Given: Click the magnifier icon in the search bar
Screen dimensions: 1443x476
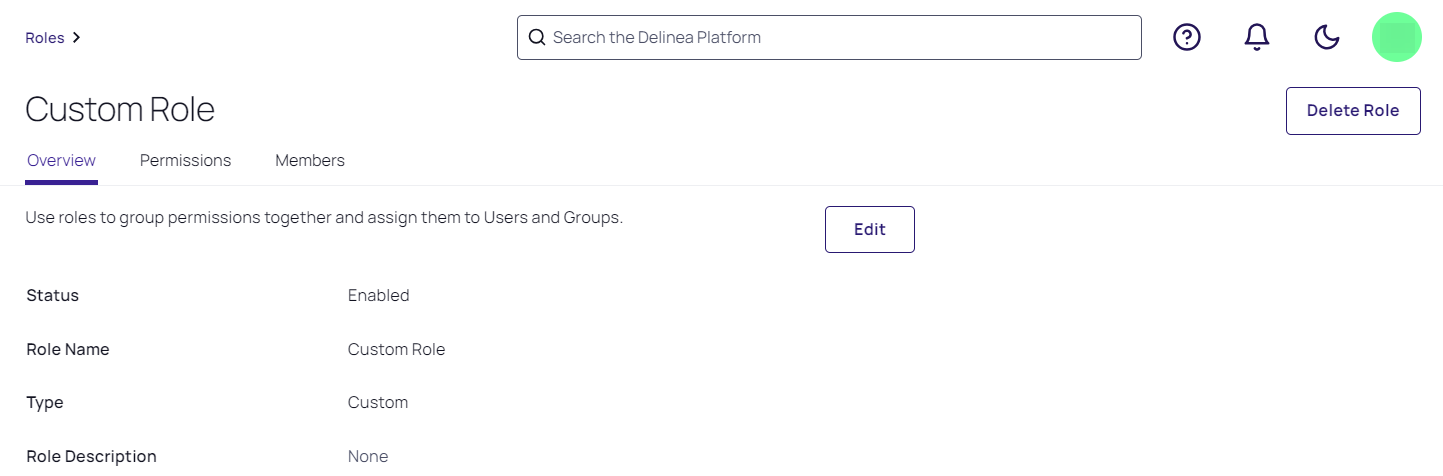Looking at the screenshot, I should point(537,37).
